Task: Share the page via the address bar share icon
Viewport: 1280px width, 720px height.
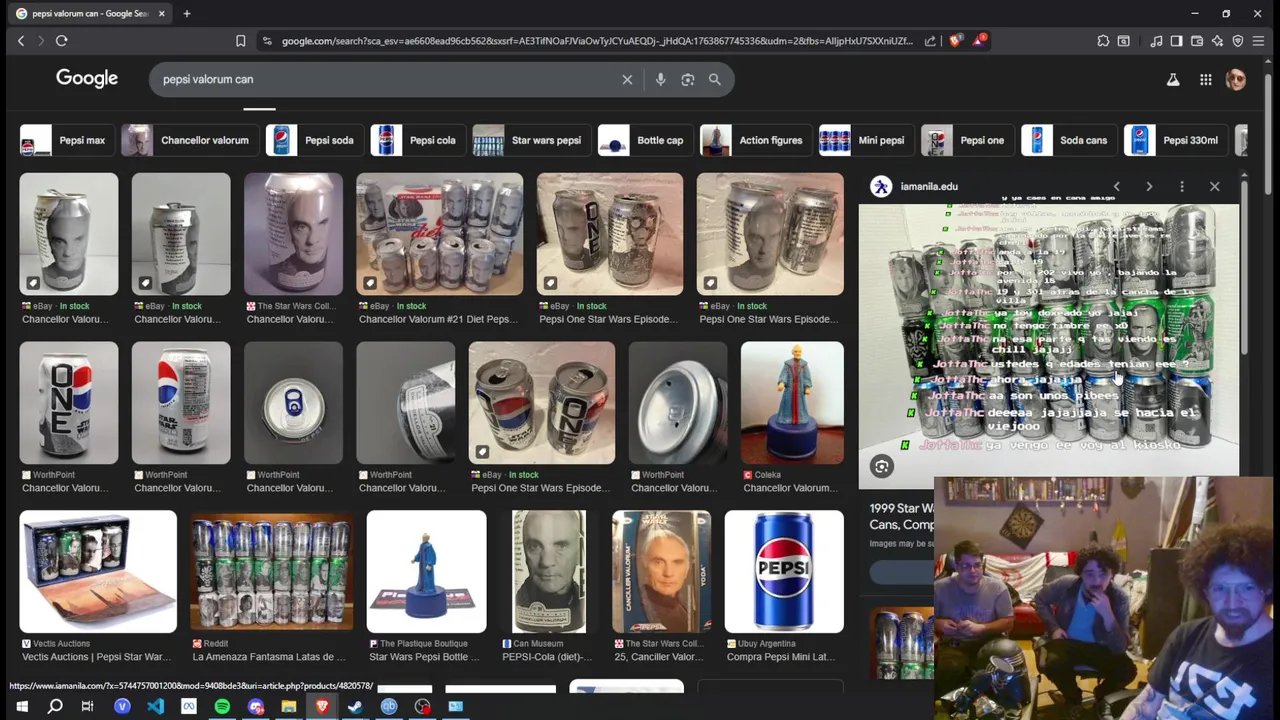Action: (931, 41)
